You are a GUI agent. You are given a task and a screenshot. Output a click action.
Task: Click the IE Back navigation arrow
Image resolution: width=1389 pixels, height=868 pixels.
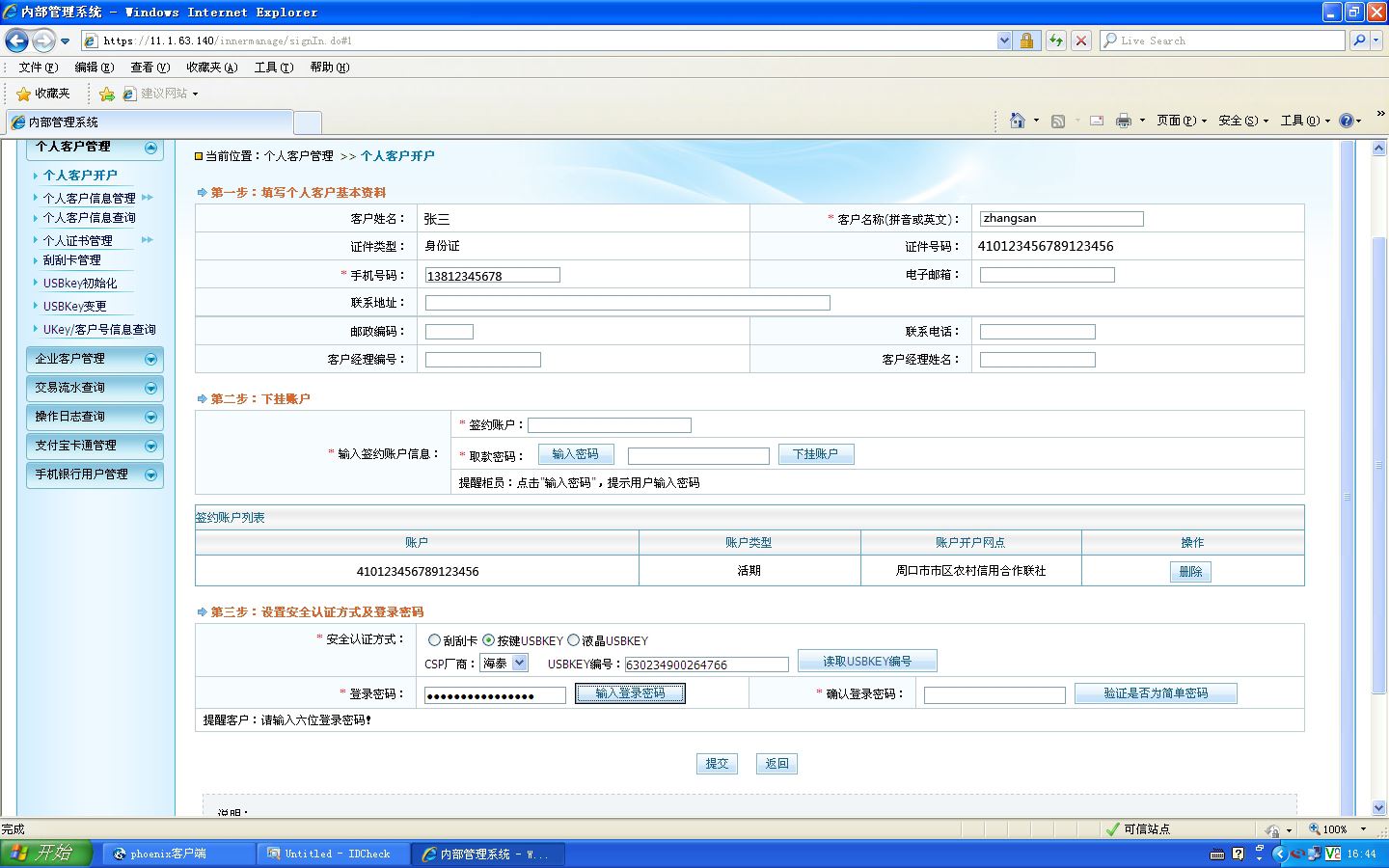coord(17,41)
